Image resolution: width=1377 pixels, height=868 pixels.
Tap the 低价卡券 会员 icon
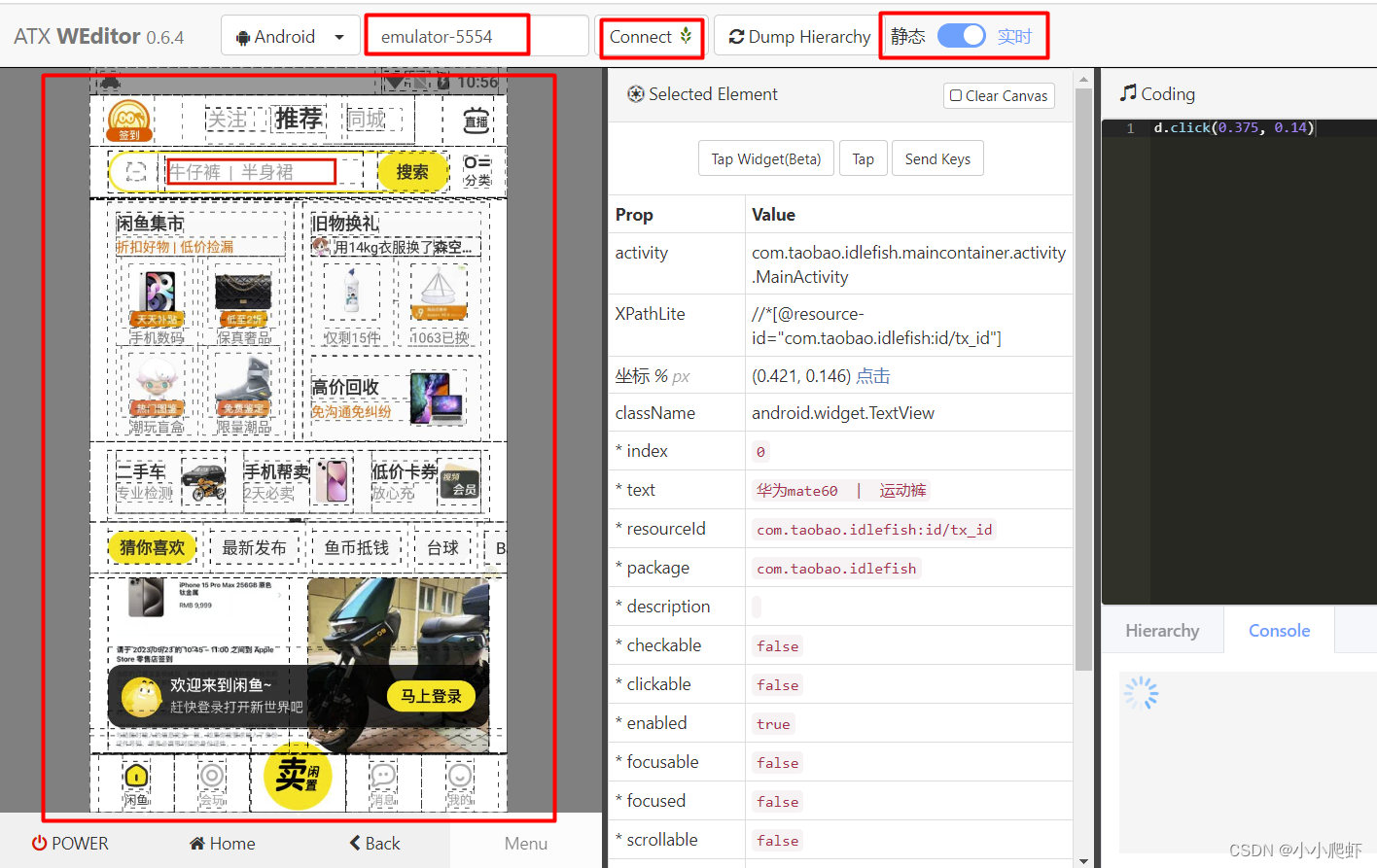point(459,483)
